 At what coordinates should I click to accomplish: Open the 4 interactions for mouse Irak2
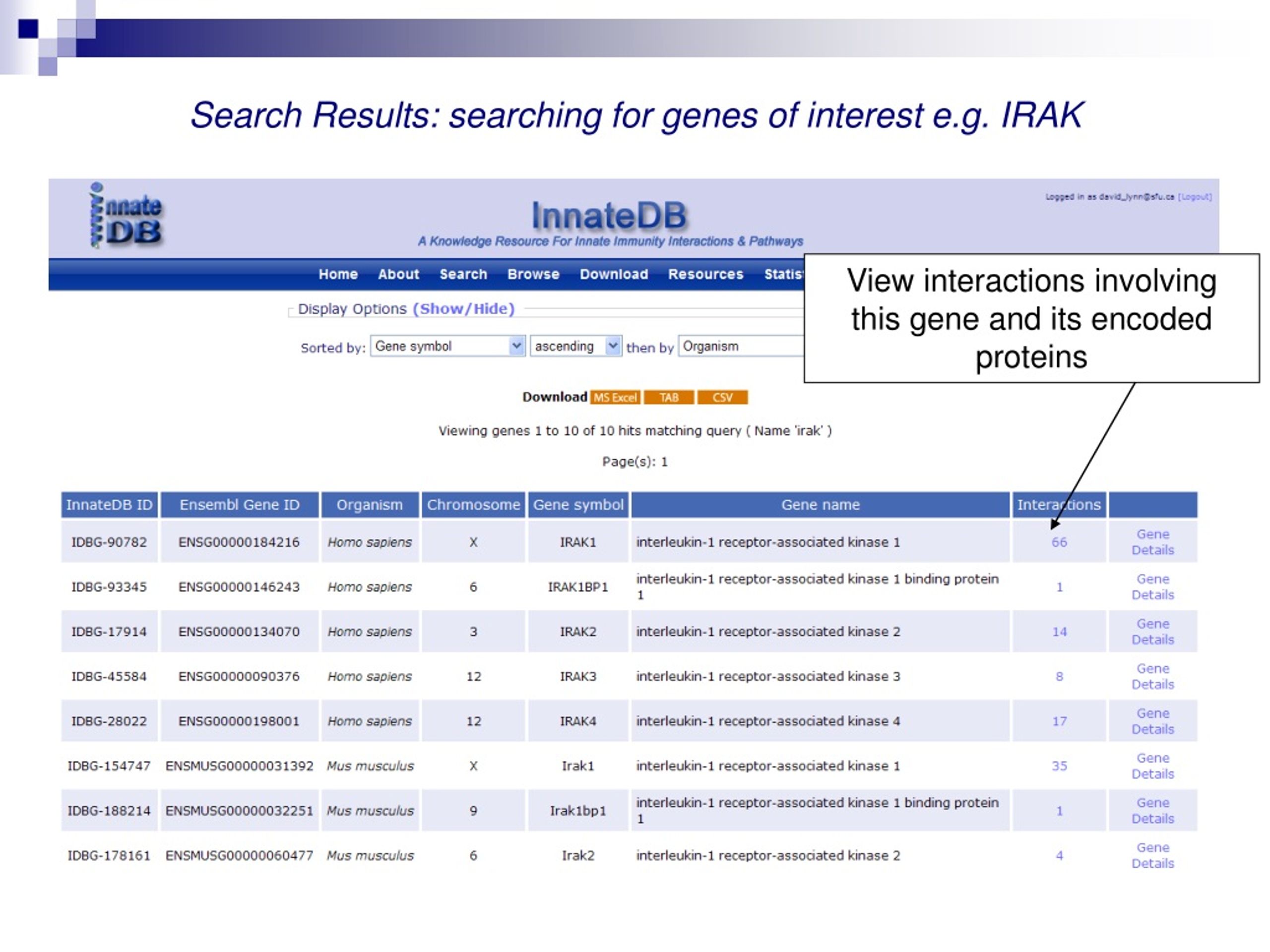1059,856
